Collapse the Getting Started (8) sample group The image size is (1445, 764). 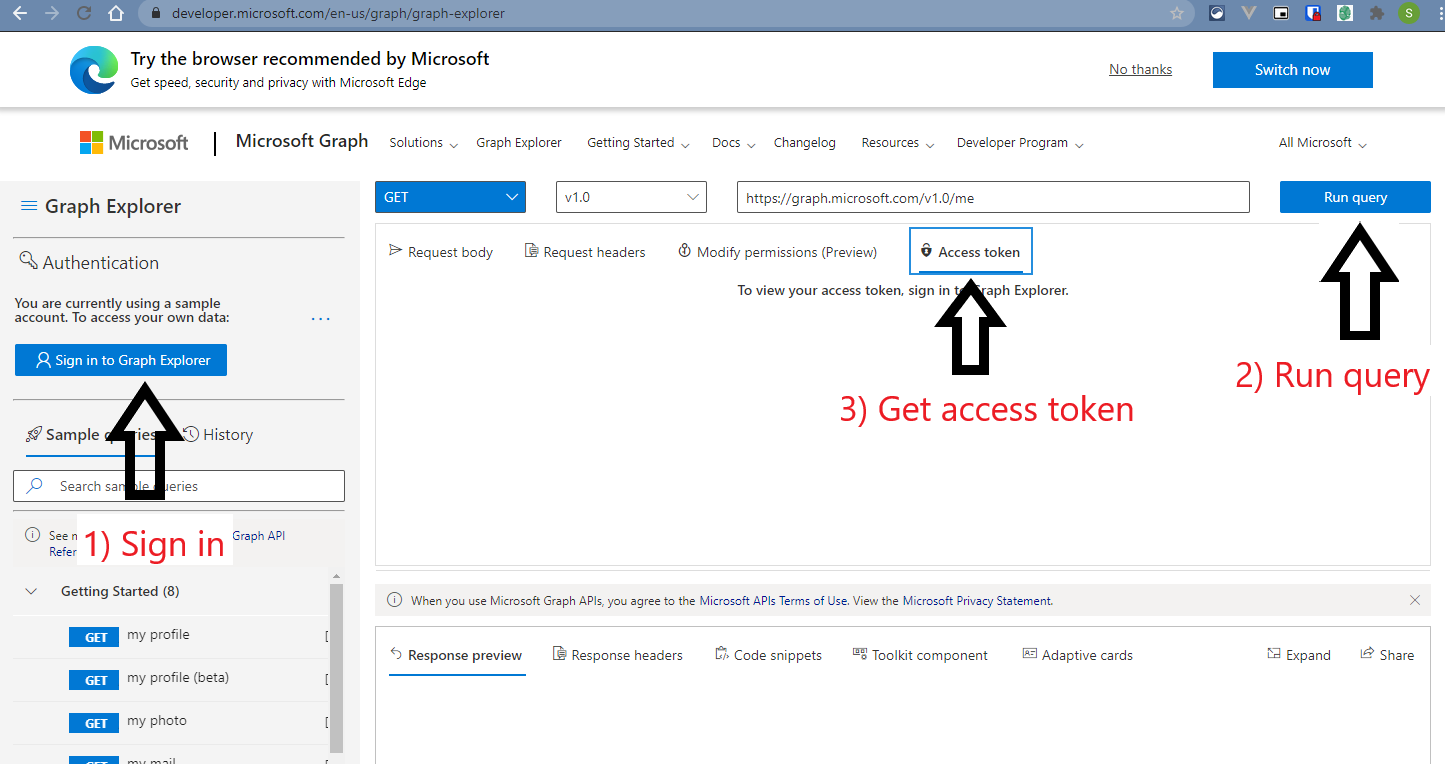(31, 591)
